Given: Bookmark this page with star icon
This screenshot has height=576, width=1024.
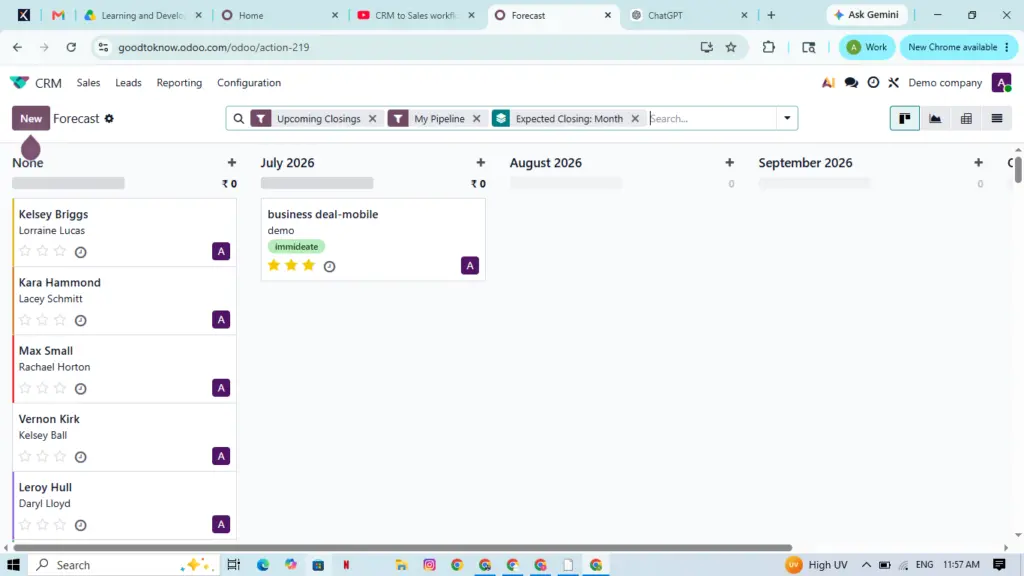Looking at the screenshot, I should pos(731,47).
